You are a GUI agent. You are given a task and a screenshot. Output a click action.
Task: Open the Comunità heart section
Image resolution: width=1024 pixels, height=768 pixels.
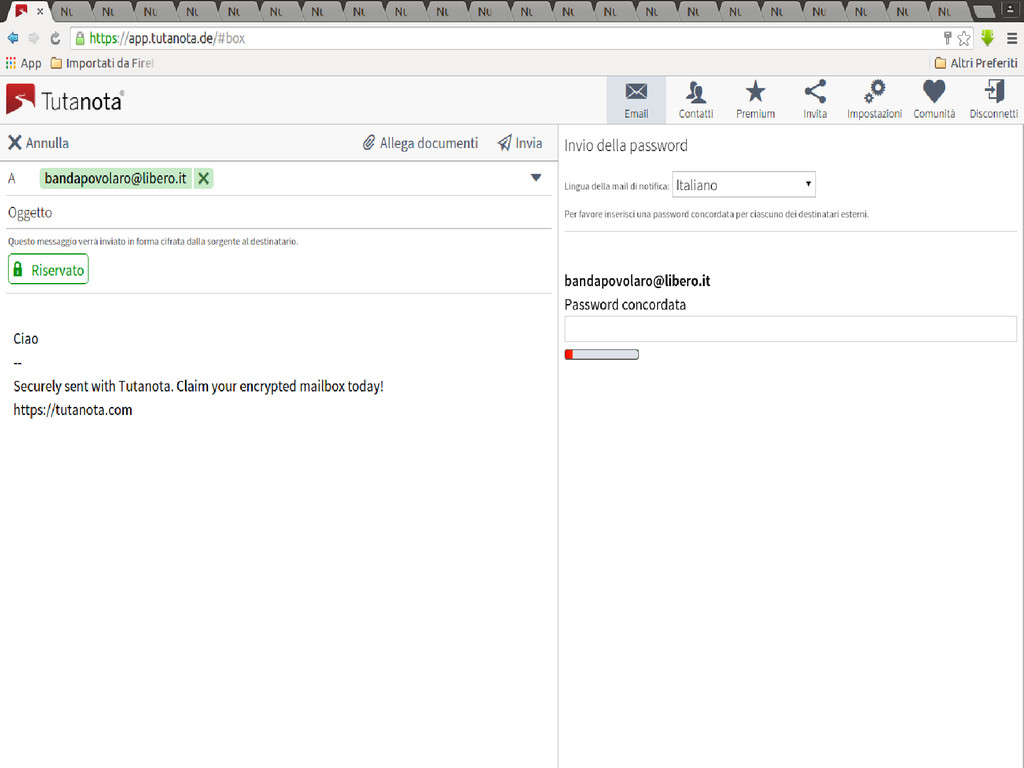point(934,100)
